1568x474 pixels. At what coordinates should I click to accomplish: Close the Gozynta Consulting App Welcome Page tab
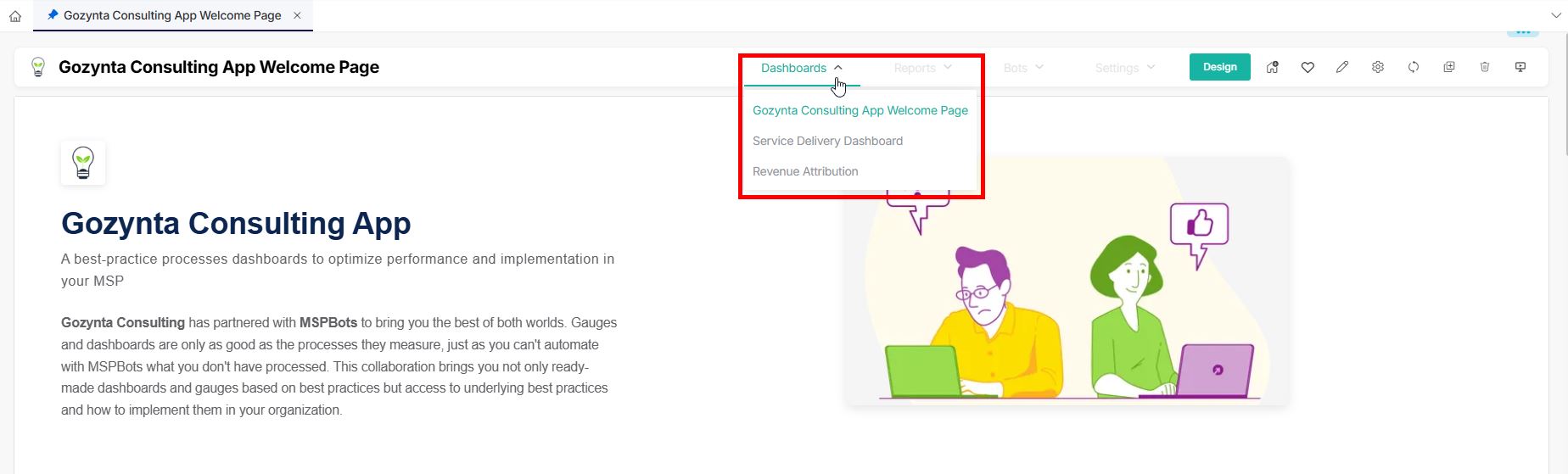point(297,15)
